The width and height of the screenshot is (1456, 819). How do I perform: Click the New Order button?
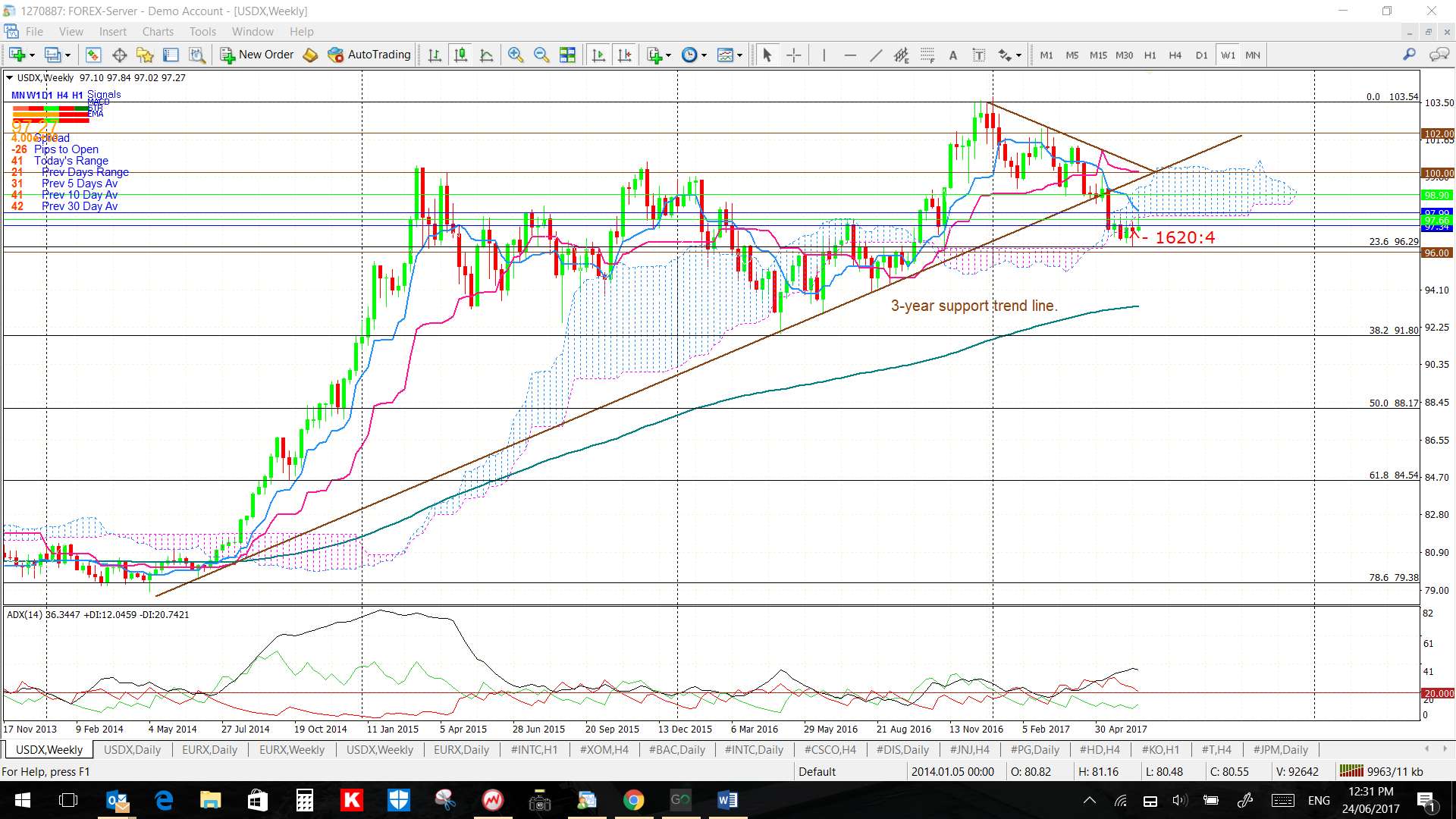(257, 55)
